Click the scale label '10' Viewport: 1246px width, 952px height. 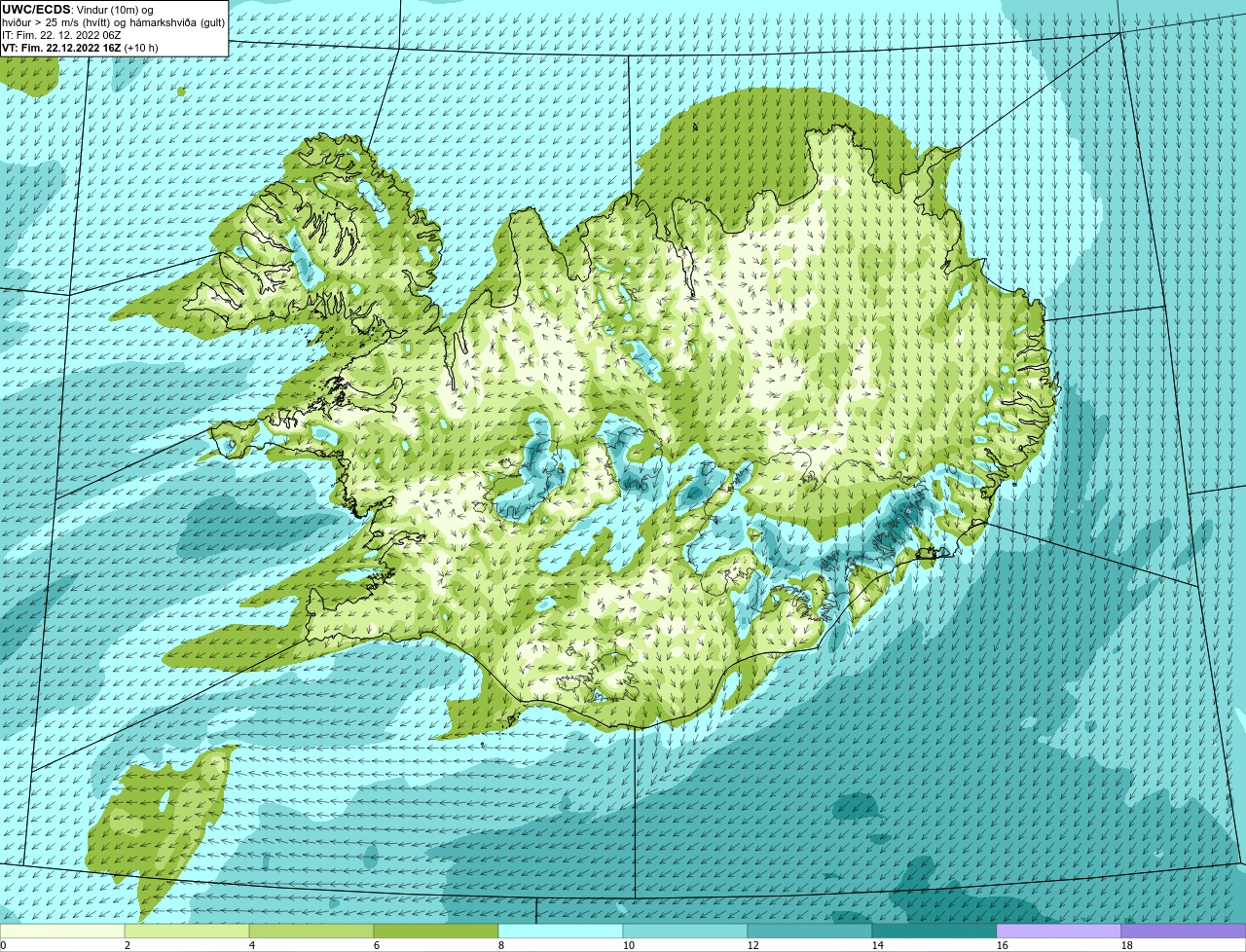click(x=629, y=945)
